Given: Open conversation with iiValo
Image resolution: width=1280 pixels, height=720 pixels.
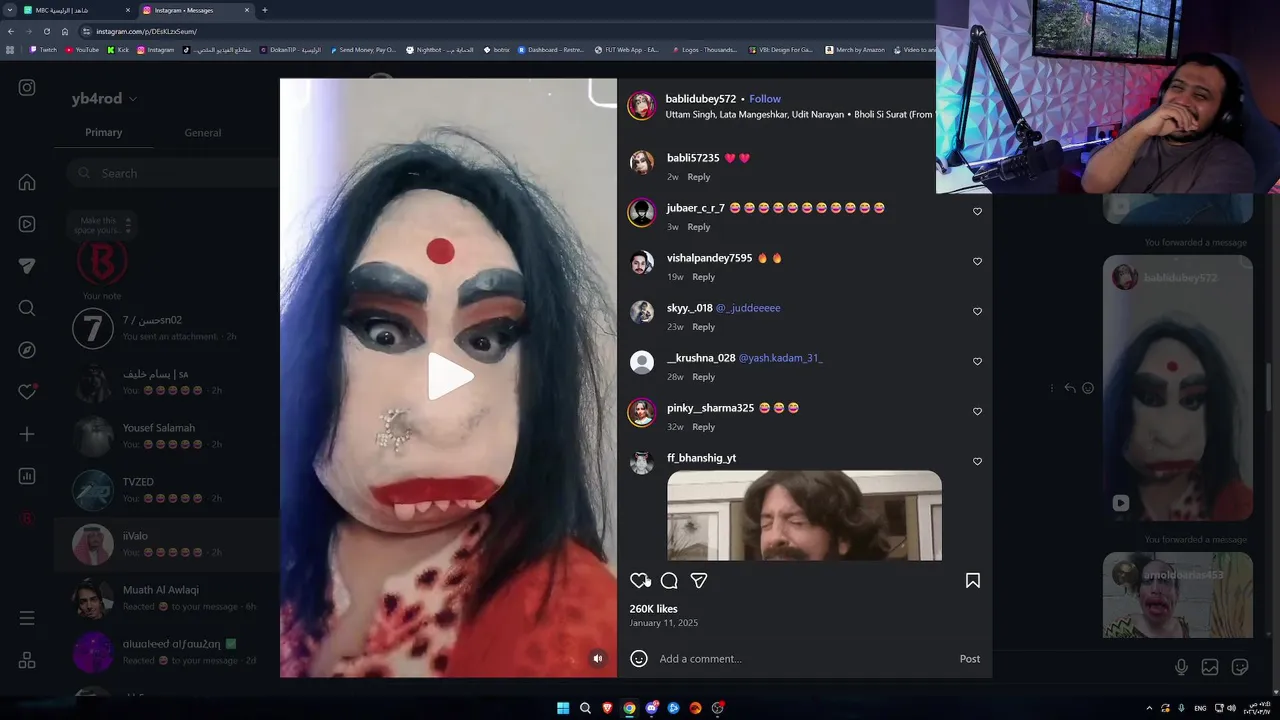Looking at the screenshot, I should click(167, 544).
